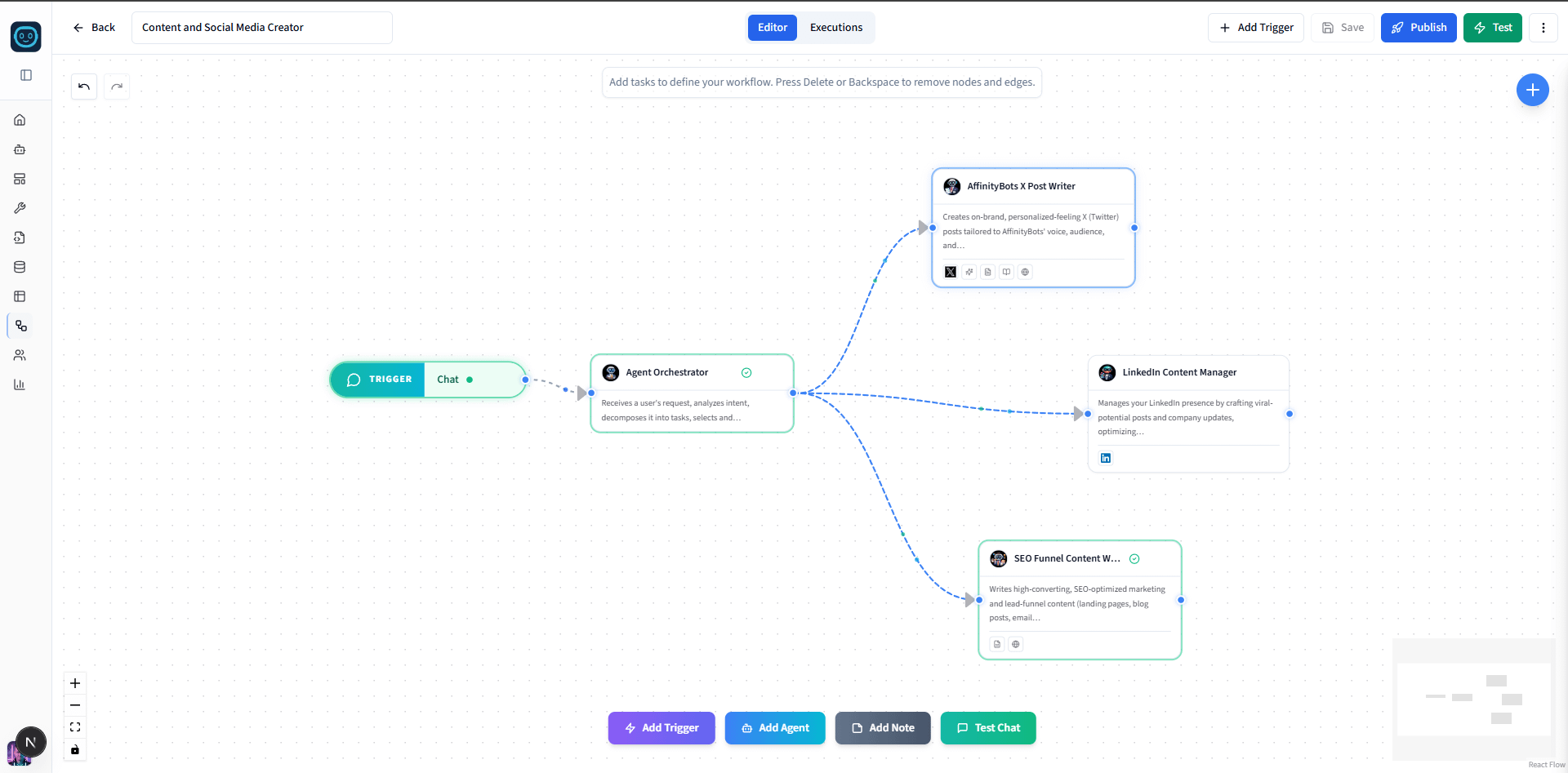Click the undo arrow icon

(x=84, y=87)
